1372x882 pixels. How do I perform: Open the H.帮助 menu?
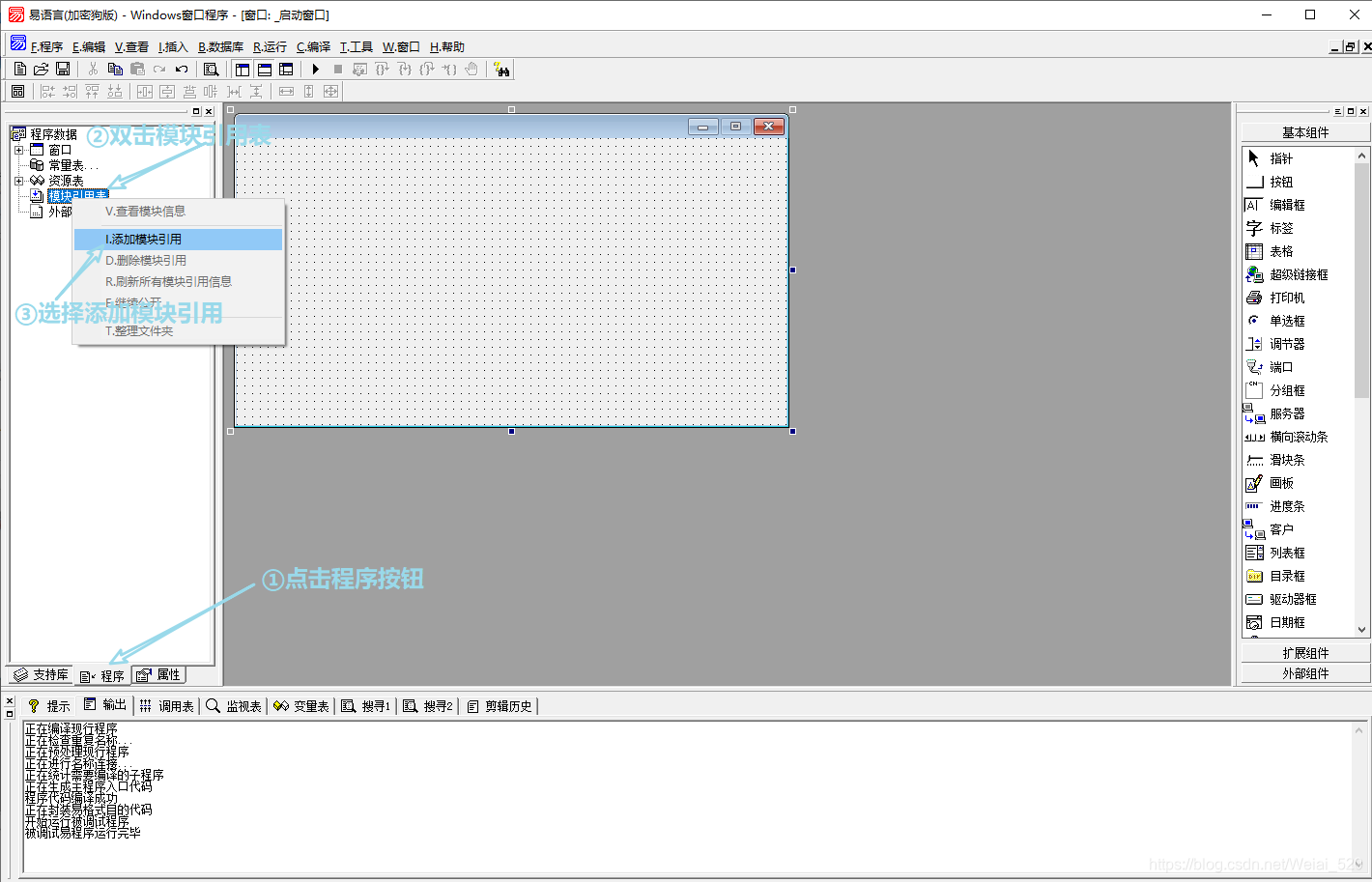click(x=447, y=46)
